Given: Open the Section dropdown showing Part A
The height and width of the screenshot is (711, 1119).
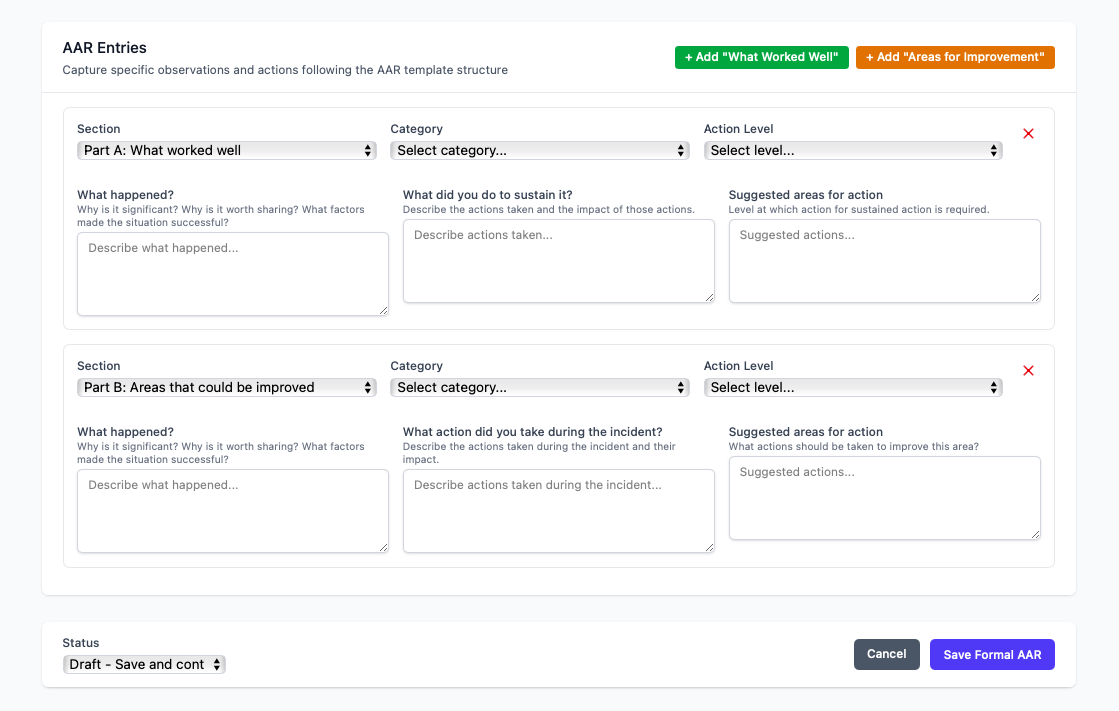Looking at the screenshot, I should pyautogui.click(x=227, y=150).
